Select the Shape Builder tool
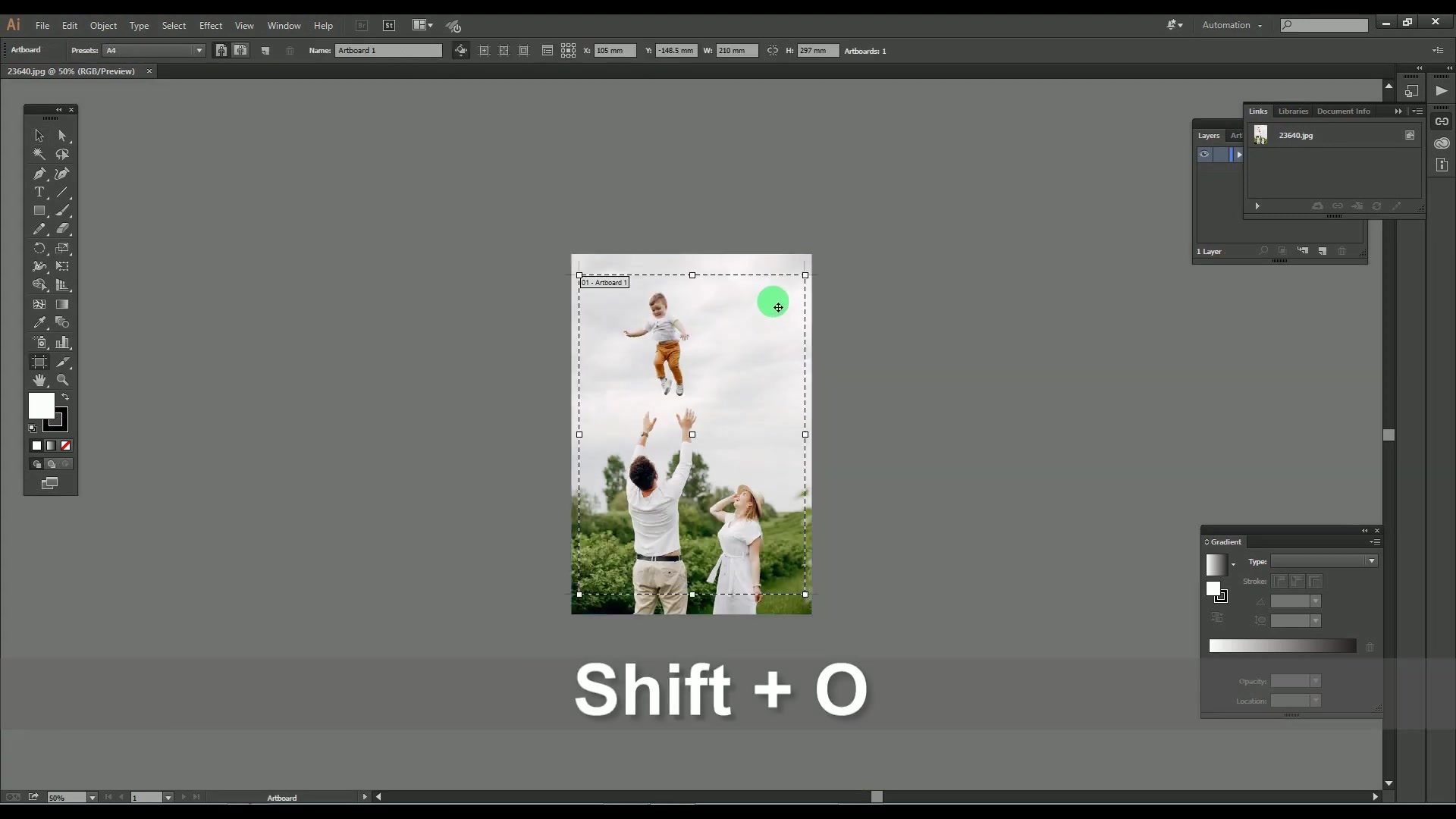 pyautogui.click(x=39, y=285)
